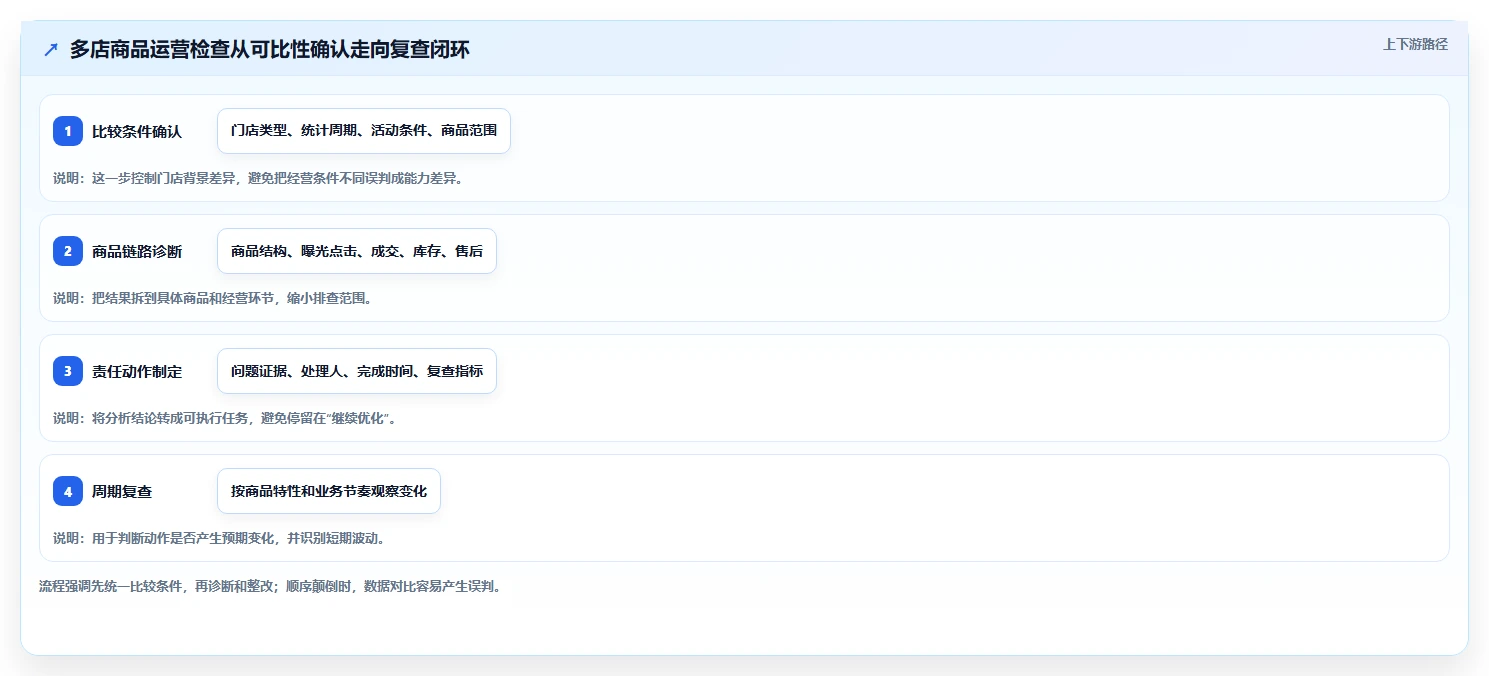Click the 周期复查 step name
Screen dimensions: 1489x676
[122, 491]
